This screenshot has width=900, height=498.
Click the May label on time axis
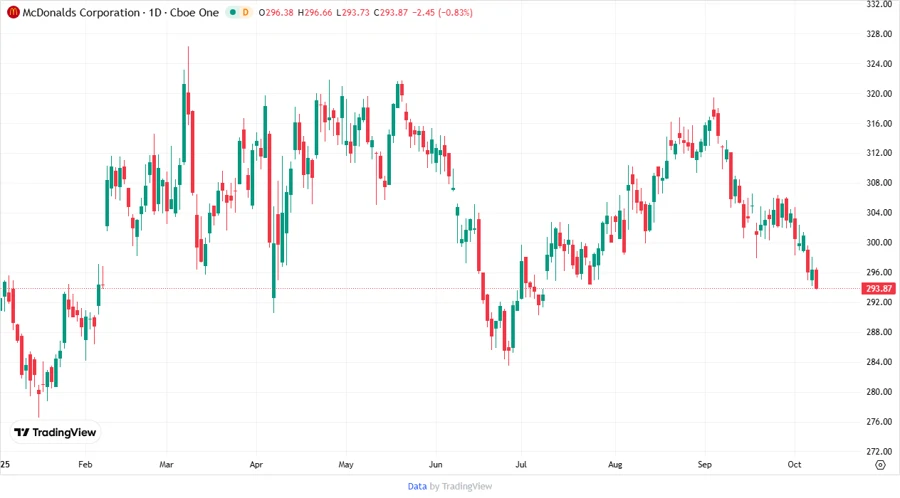coord(346,464)
